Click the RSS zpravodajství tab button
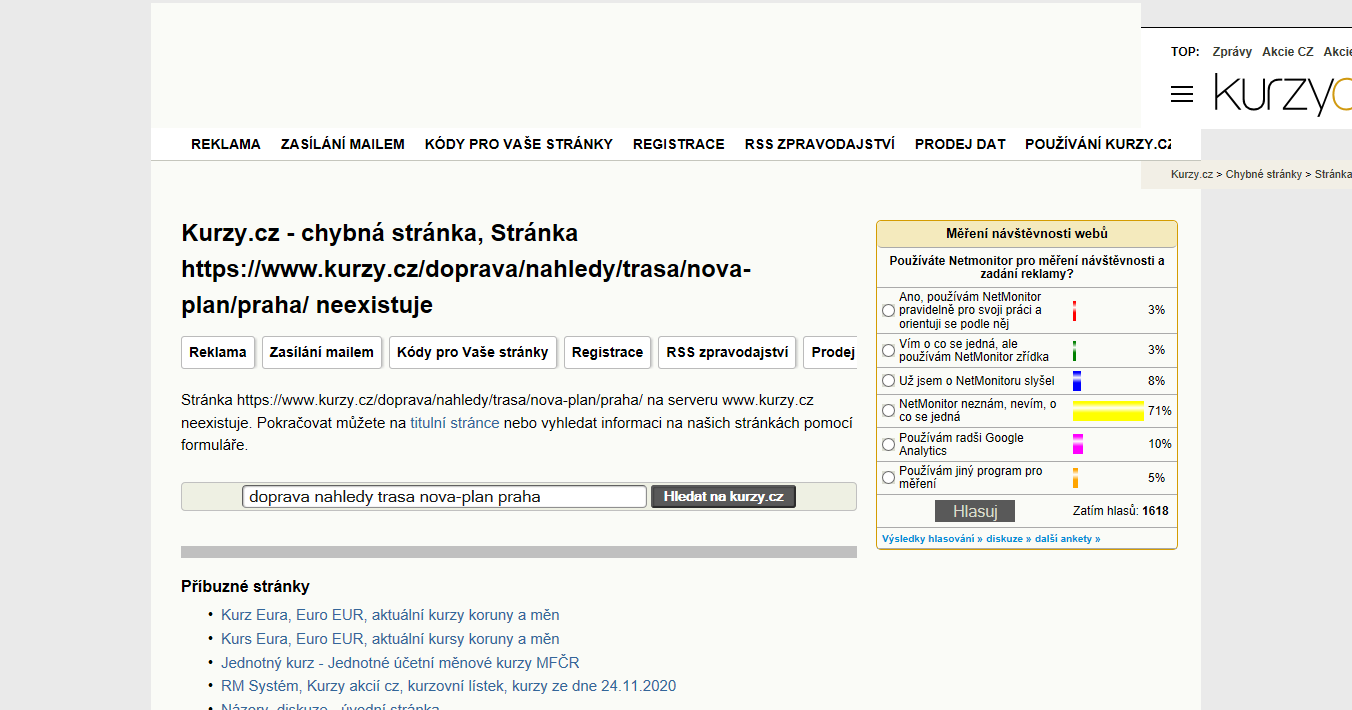 click(727, 352)
